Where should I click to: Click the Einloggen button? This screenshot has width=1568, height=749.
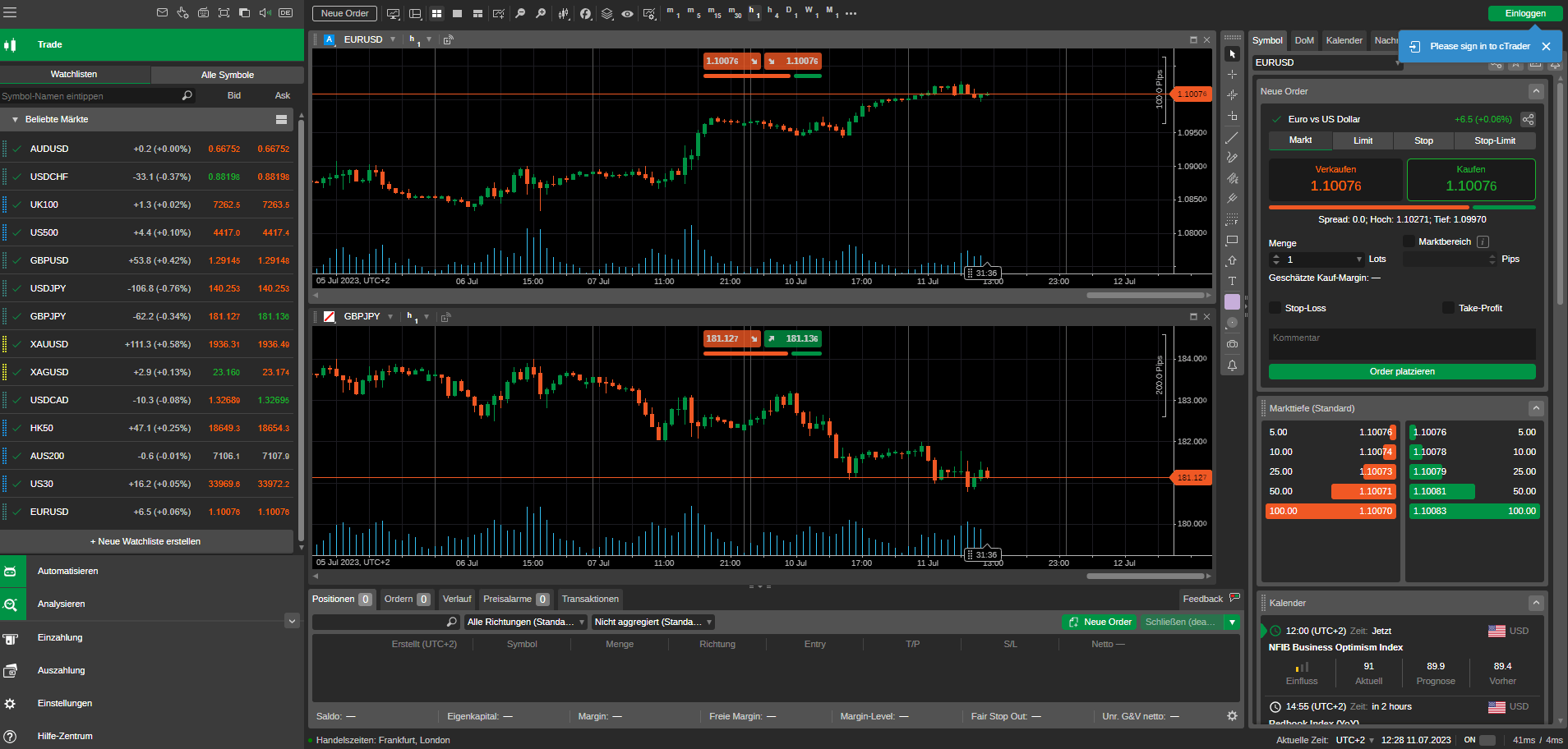click(1525, 13)
